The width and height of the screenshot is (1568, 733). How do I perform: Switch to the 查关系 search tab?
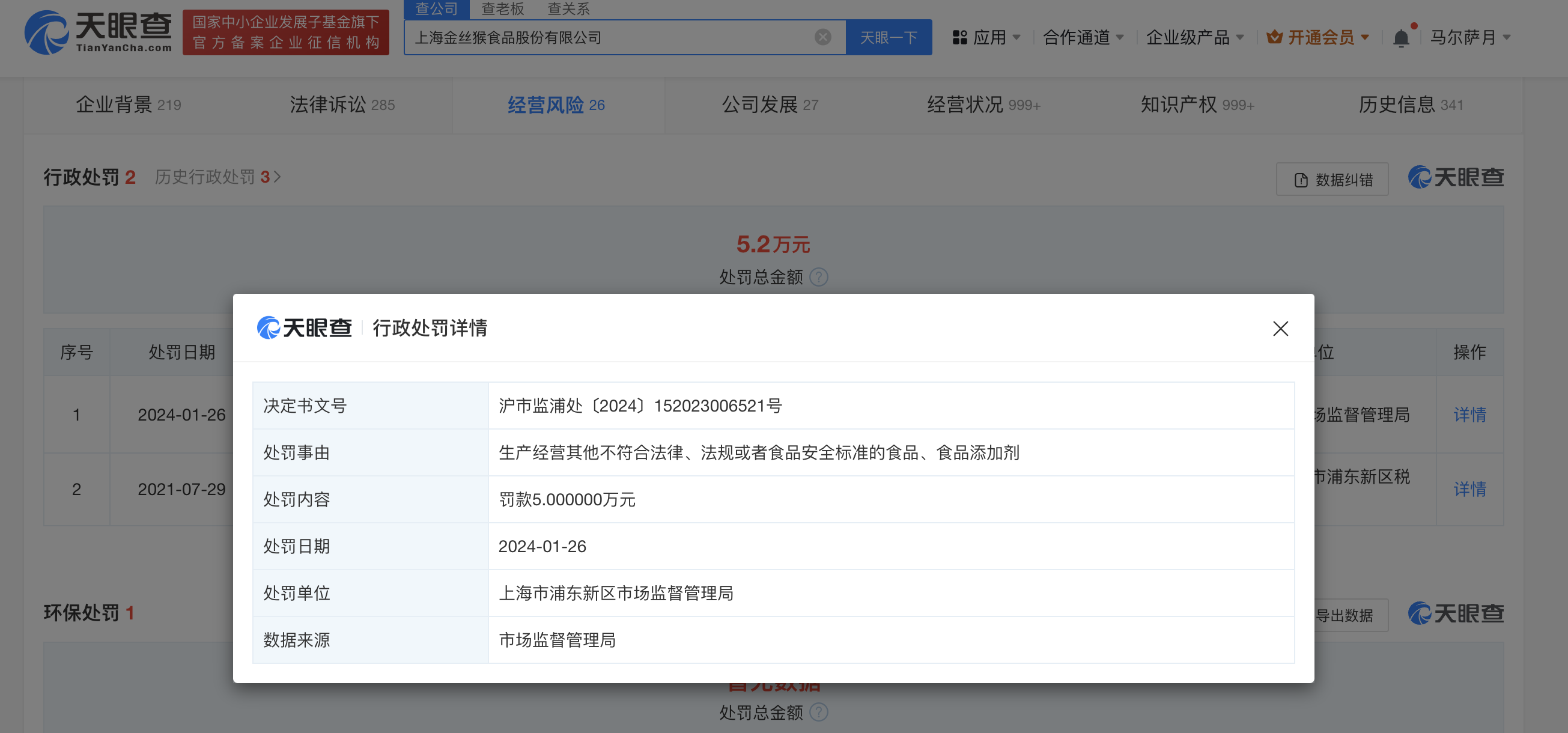click(568, 9)
